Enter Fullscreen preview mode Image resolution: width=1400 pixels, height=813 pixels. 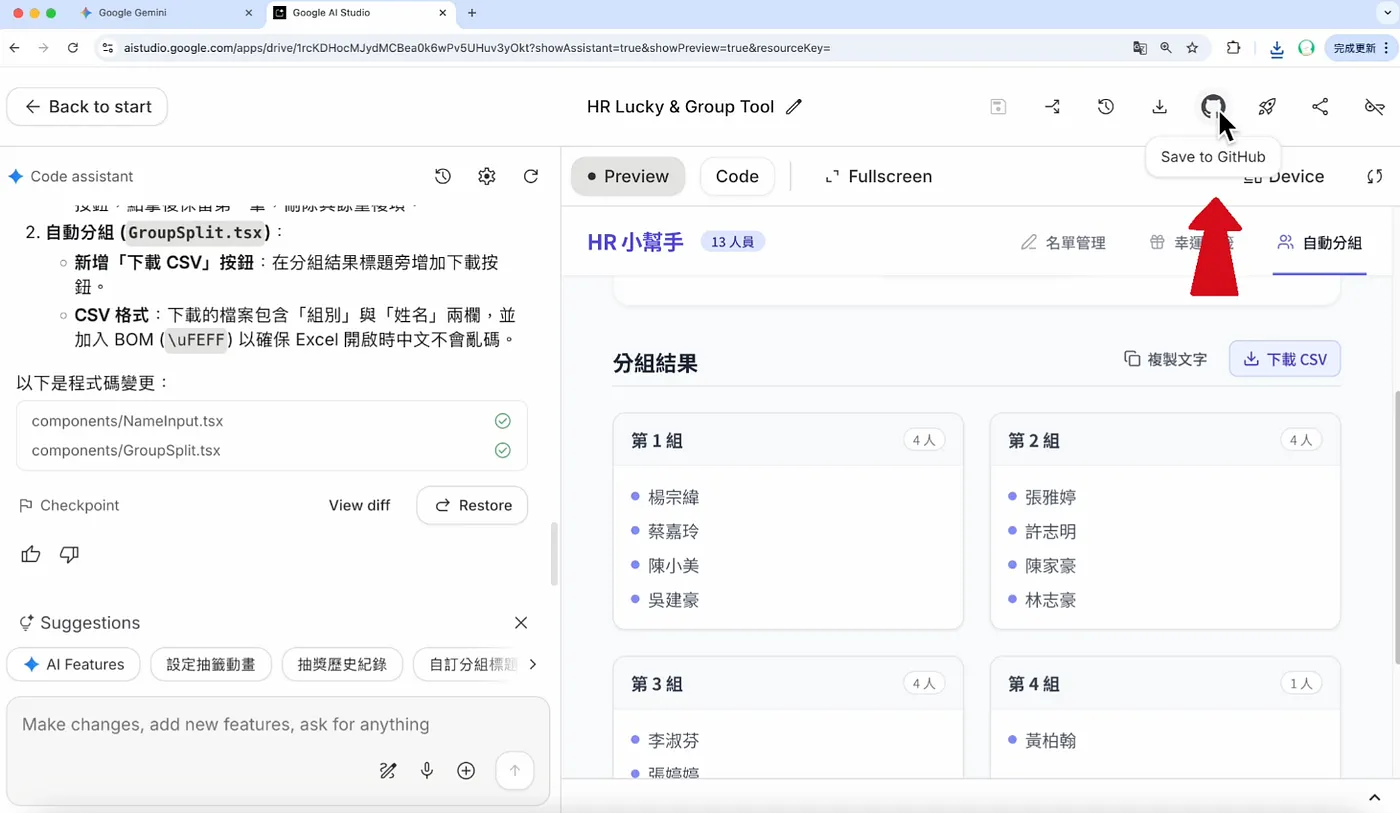(878, 176)
